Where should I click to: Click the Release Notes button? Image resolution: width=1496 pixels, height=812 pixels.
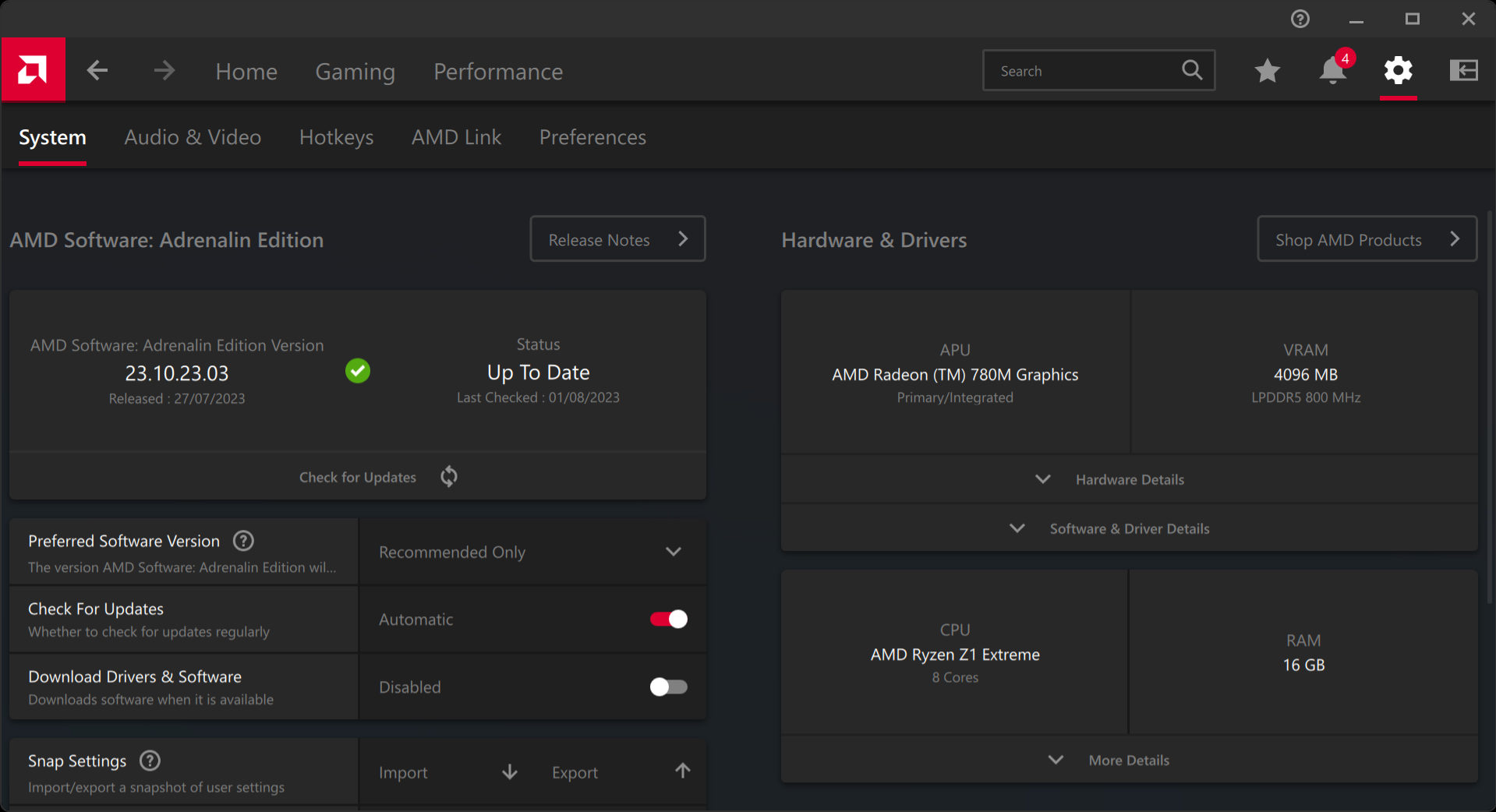coord(617,239)
